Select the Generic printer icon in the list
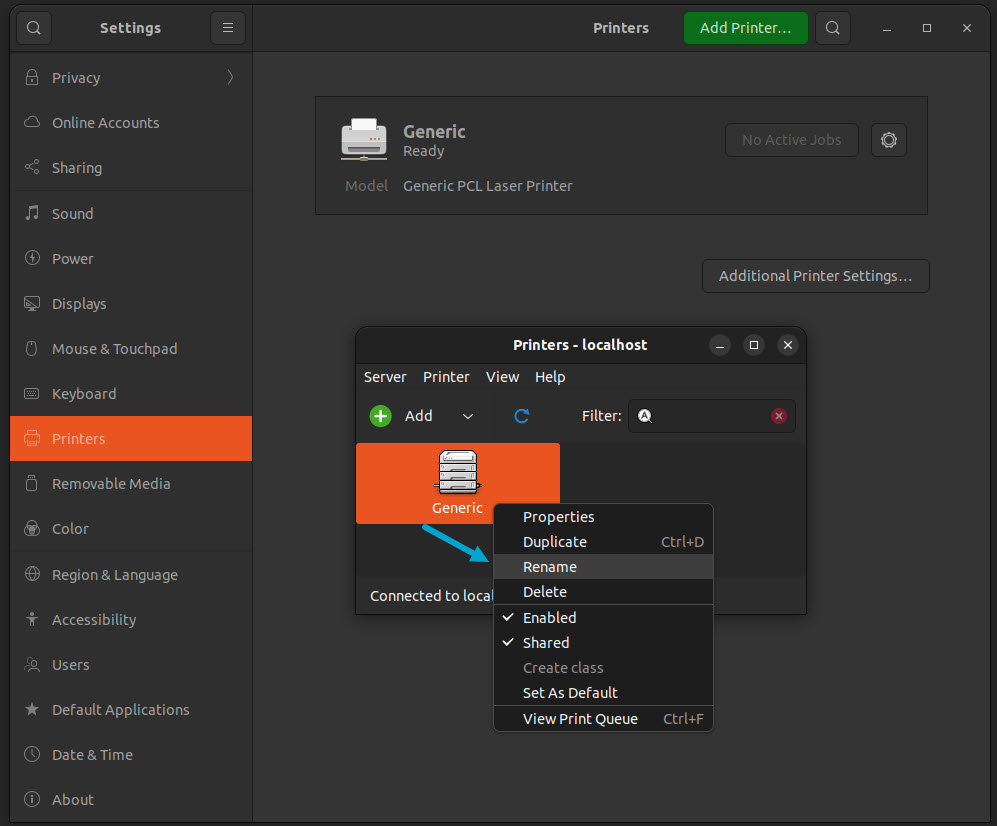 coord(457,477)
